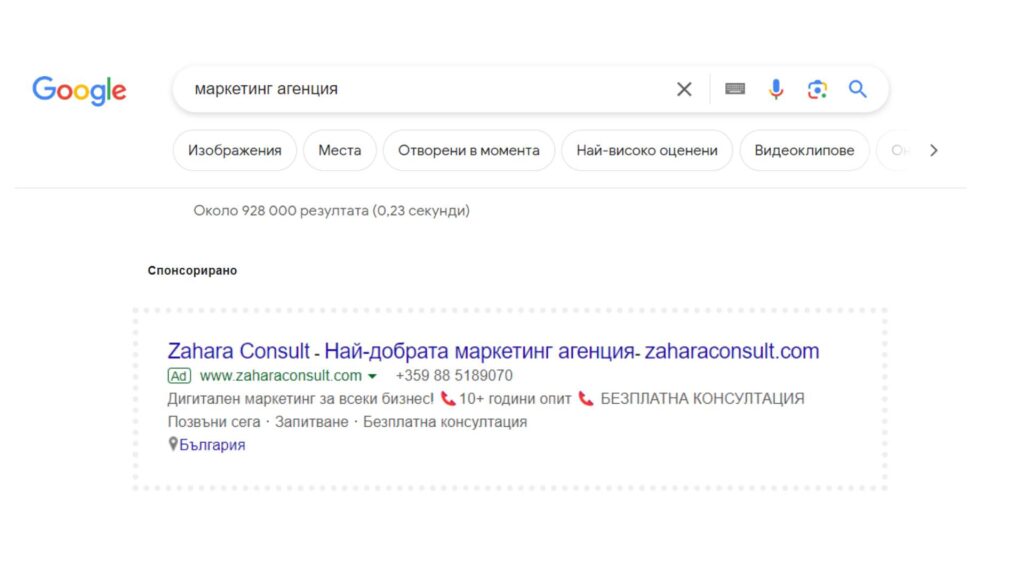Click the БЕЗПЛАТНА КОНСУЛТАЦИЯ description text
The width and height of the screenshot is (1024, 576).
pos(702,398)
